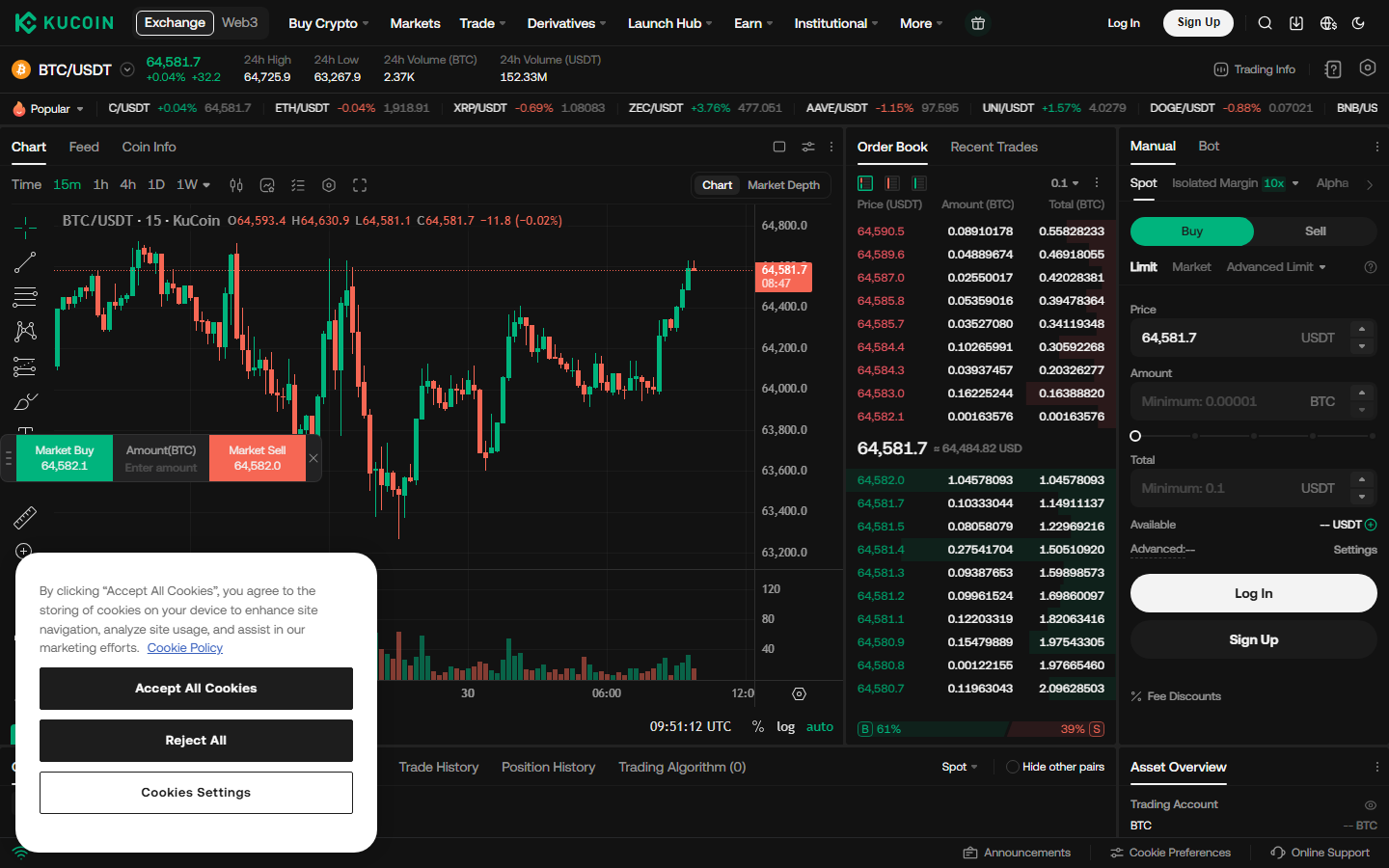Switch to Web3 mode

tap(239, 22)
